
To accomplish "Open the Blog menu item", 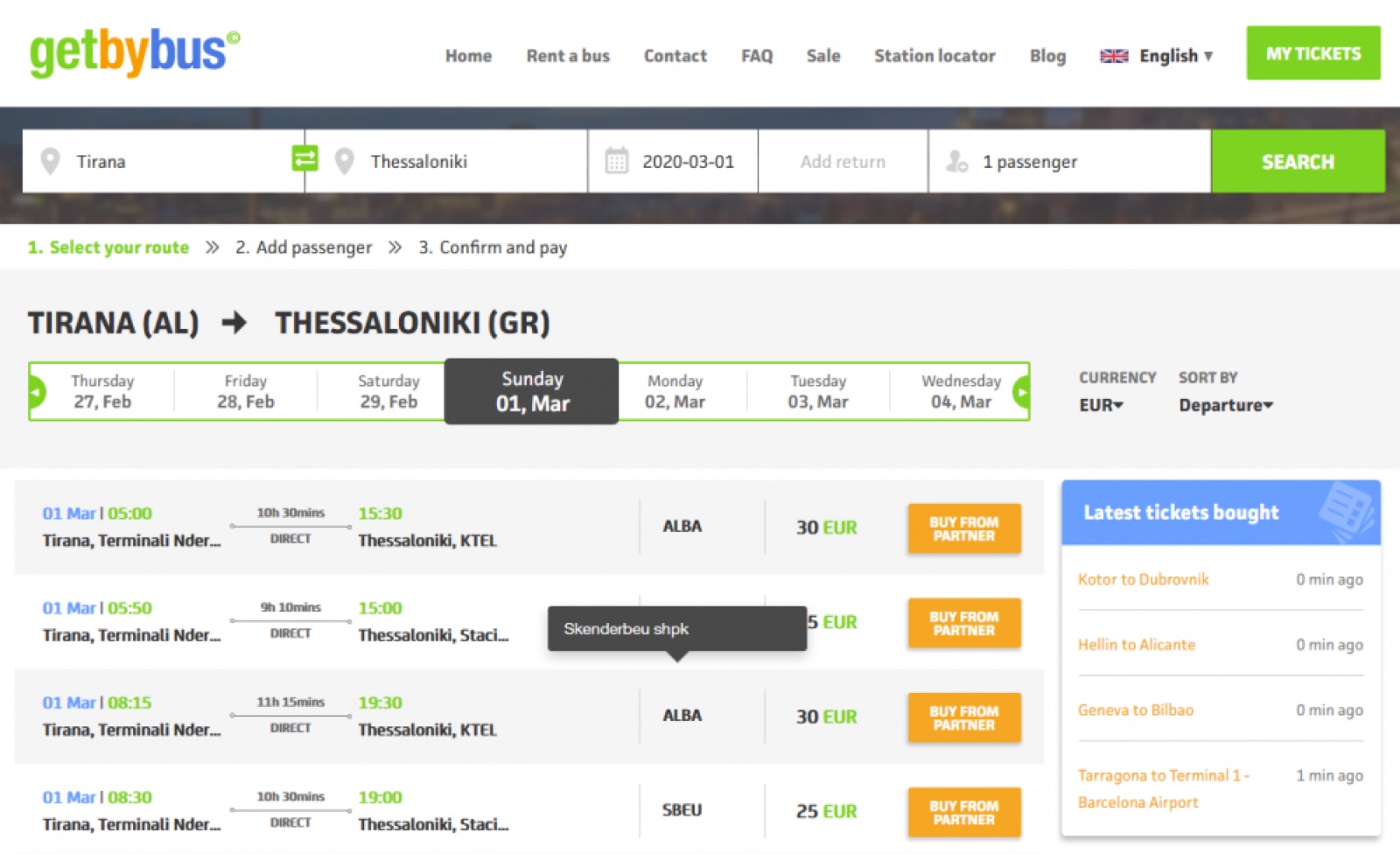I will pyautogui.click(x=1047, y=56).
